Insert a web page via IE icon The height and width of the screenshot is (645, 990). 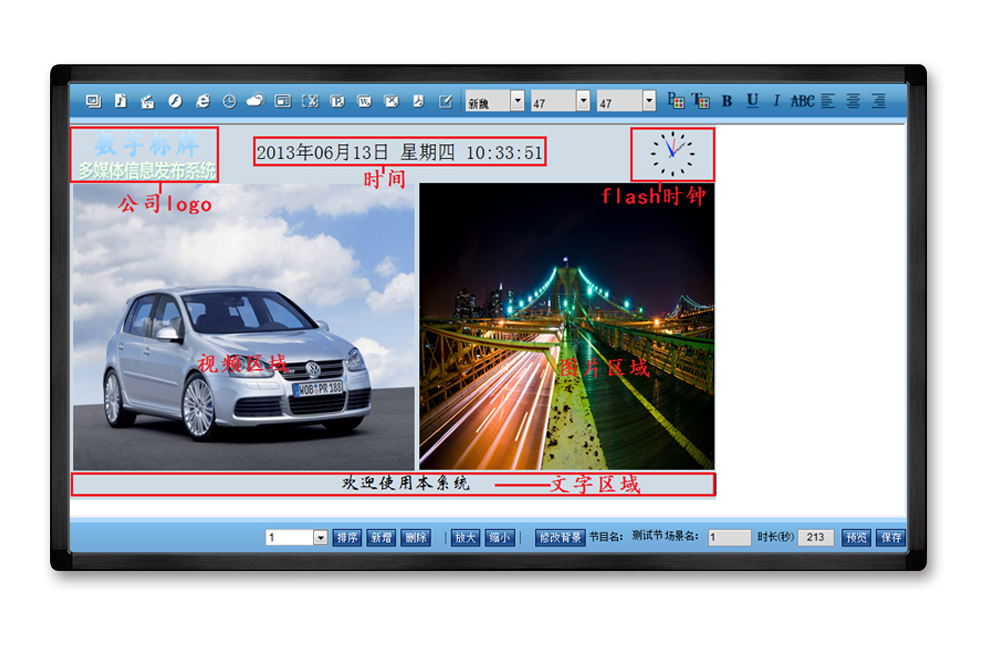point(202,101)
